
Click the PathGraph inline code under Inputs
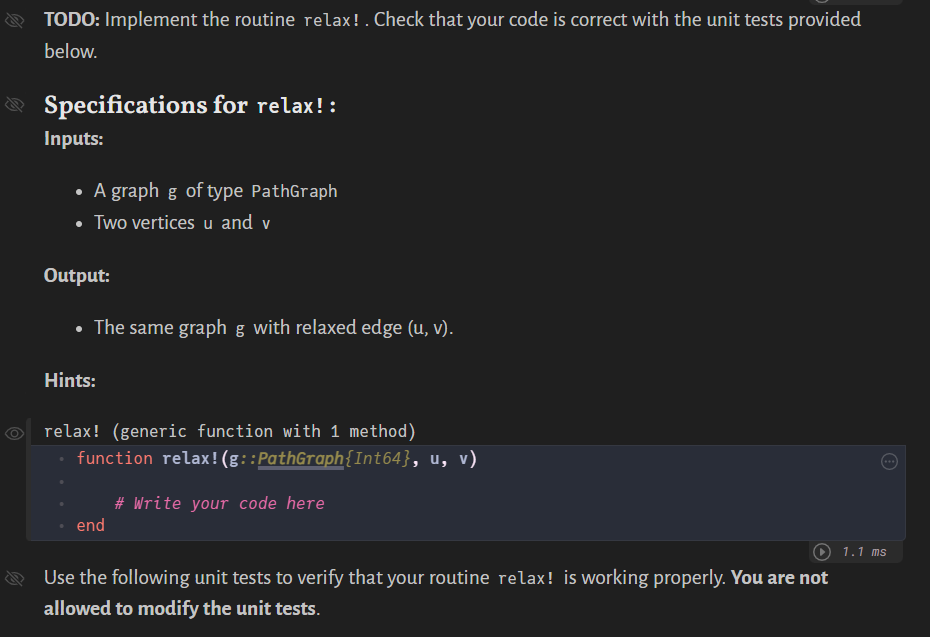(x=294, y=191)
